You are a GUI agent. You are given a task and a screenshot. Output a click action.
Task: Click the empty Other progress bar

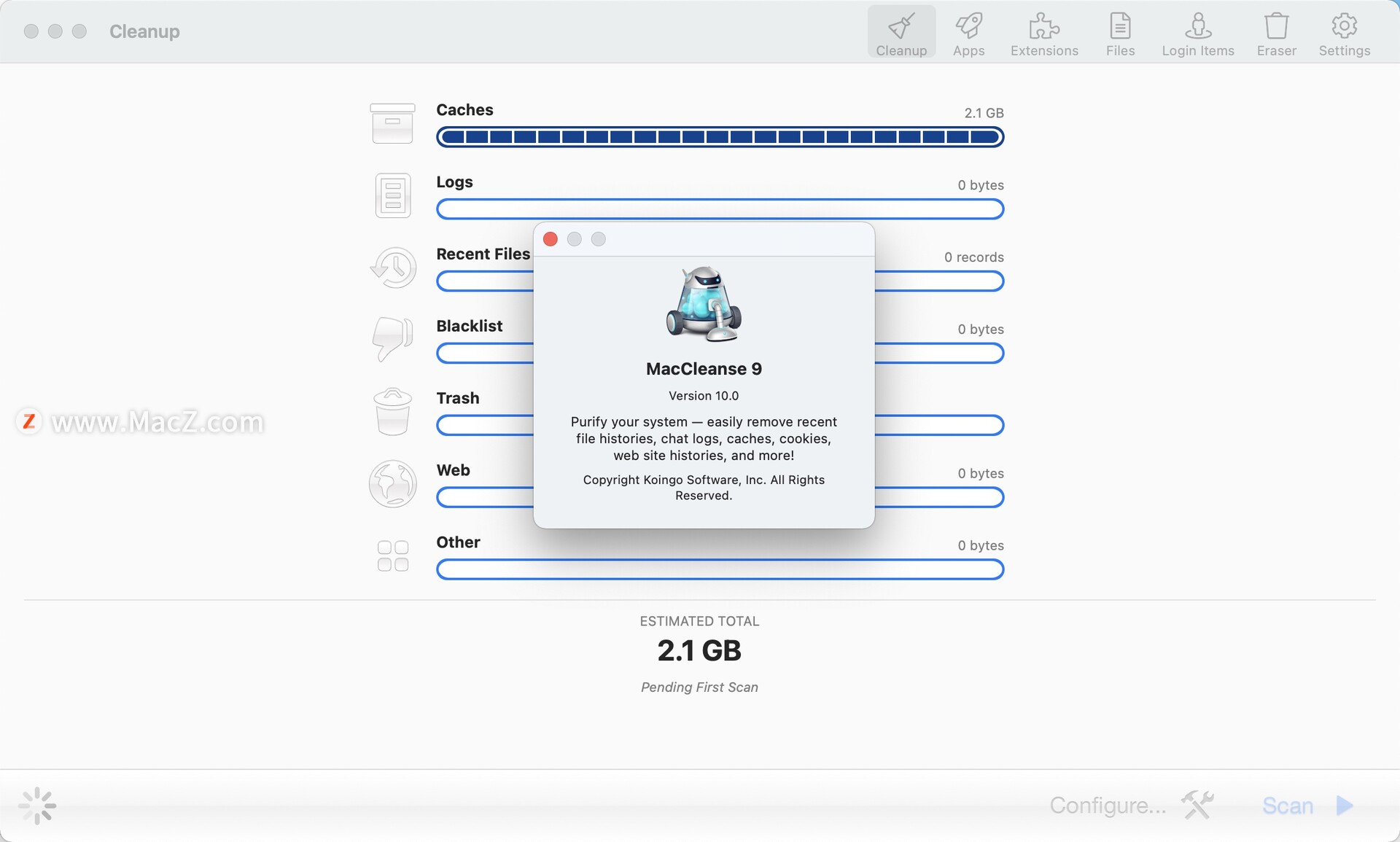click(720, 569)
